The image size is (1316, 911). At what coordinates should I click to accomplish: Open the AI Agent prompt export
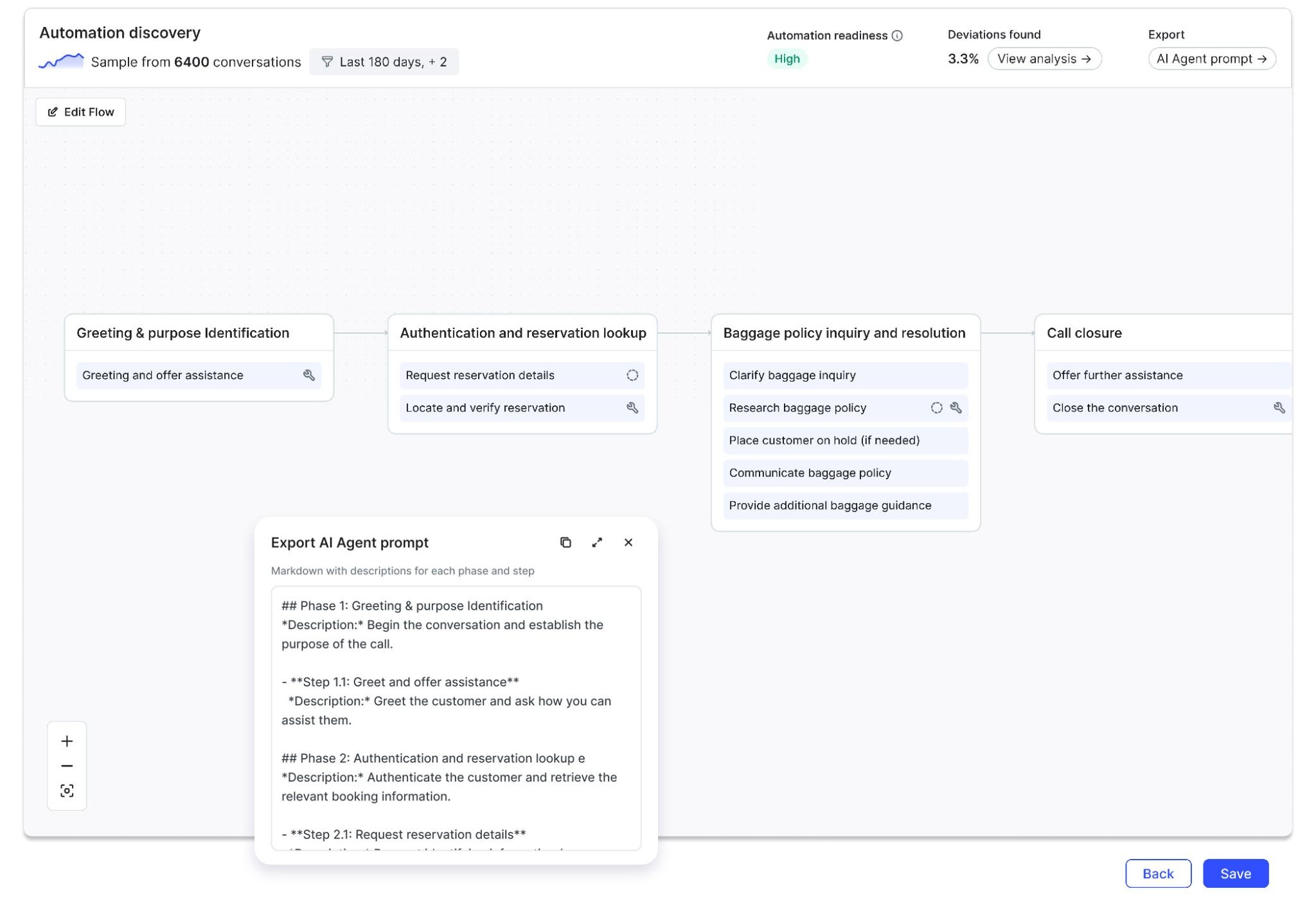click(x=1211, y=59)
